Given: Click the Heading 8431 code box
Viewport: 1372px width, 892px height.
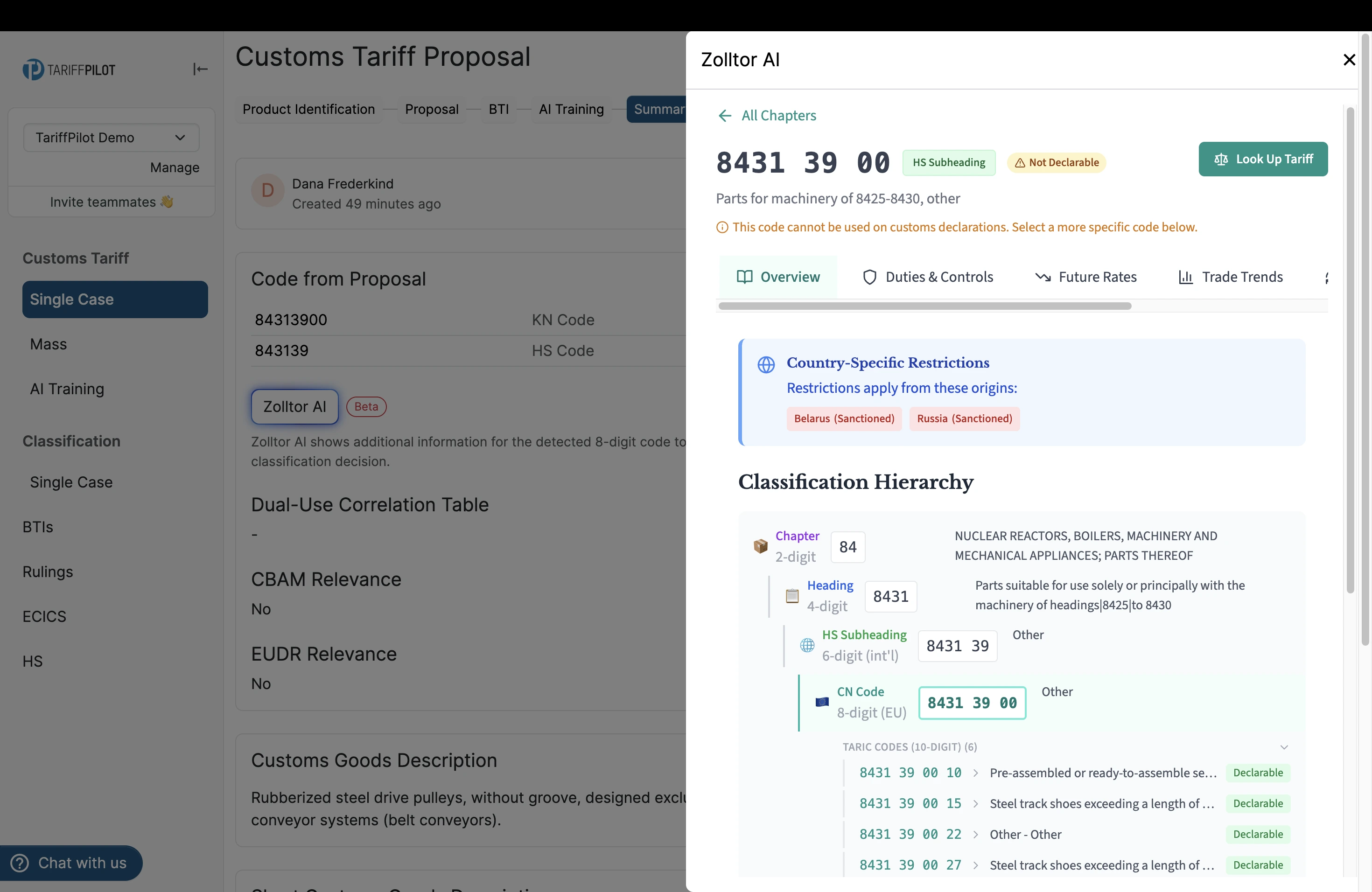Looking at the screenshot, I should [x=891, y=596].
